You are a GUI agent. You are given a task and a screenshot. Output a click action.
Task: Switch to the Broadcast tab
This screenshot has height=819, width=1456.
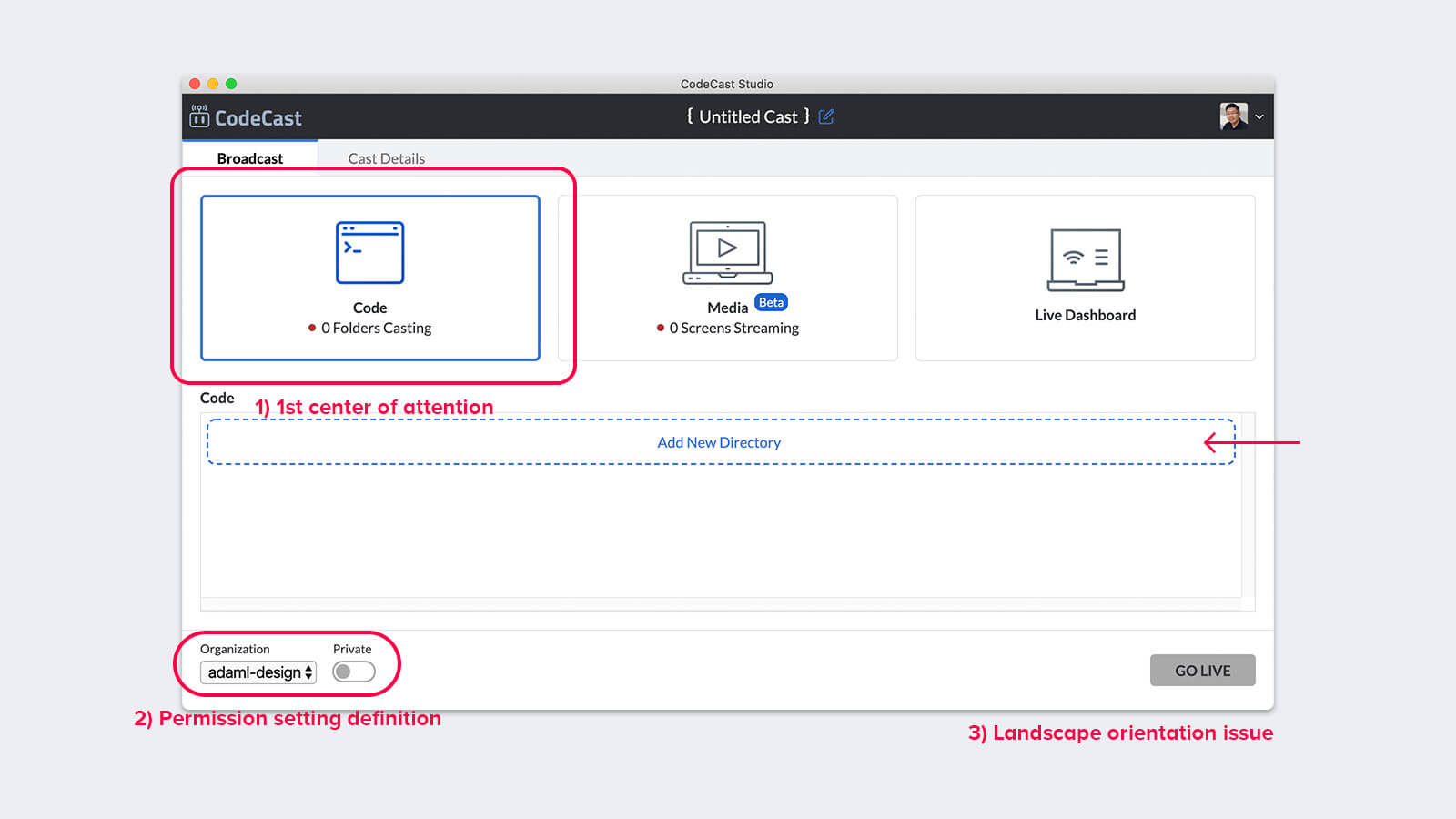pos(249,158)
